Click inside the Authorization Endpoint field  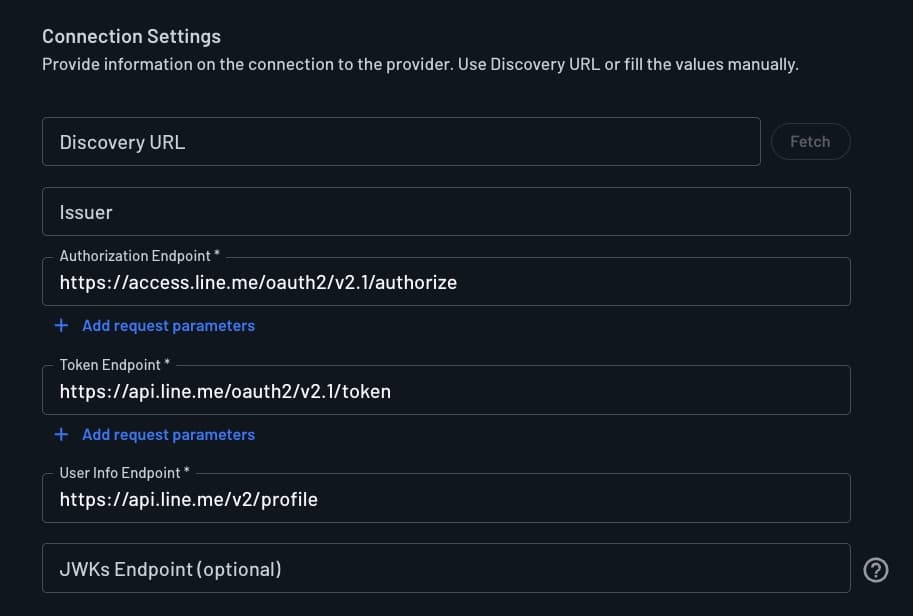[445, 282]
